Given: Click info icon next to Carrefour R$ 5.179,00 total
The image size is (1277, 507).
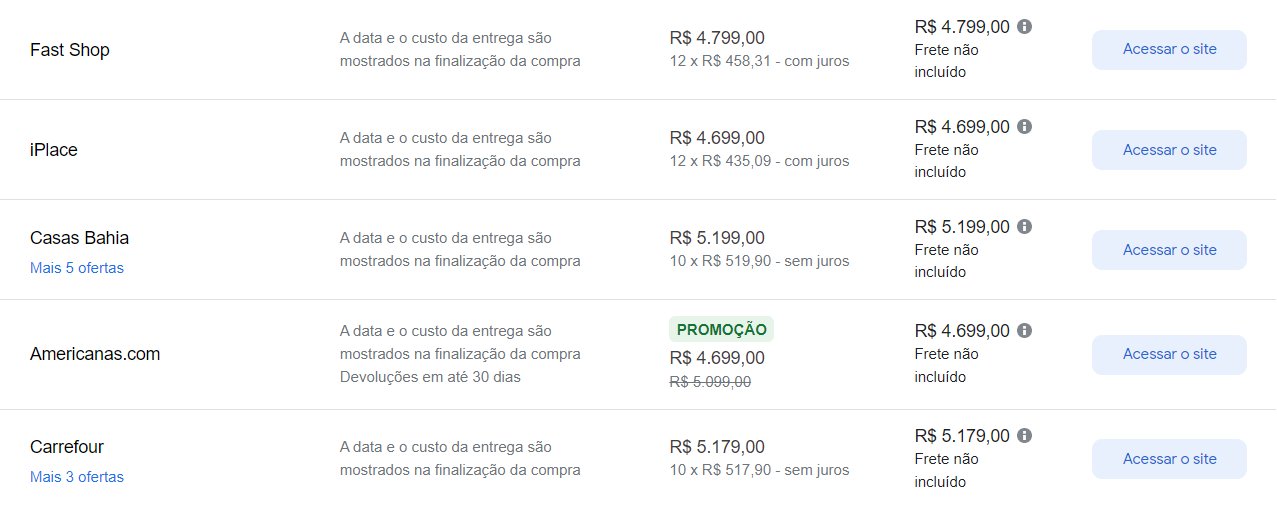Looking at the screenshot, I should coord(1024,436).
